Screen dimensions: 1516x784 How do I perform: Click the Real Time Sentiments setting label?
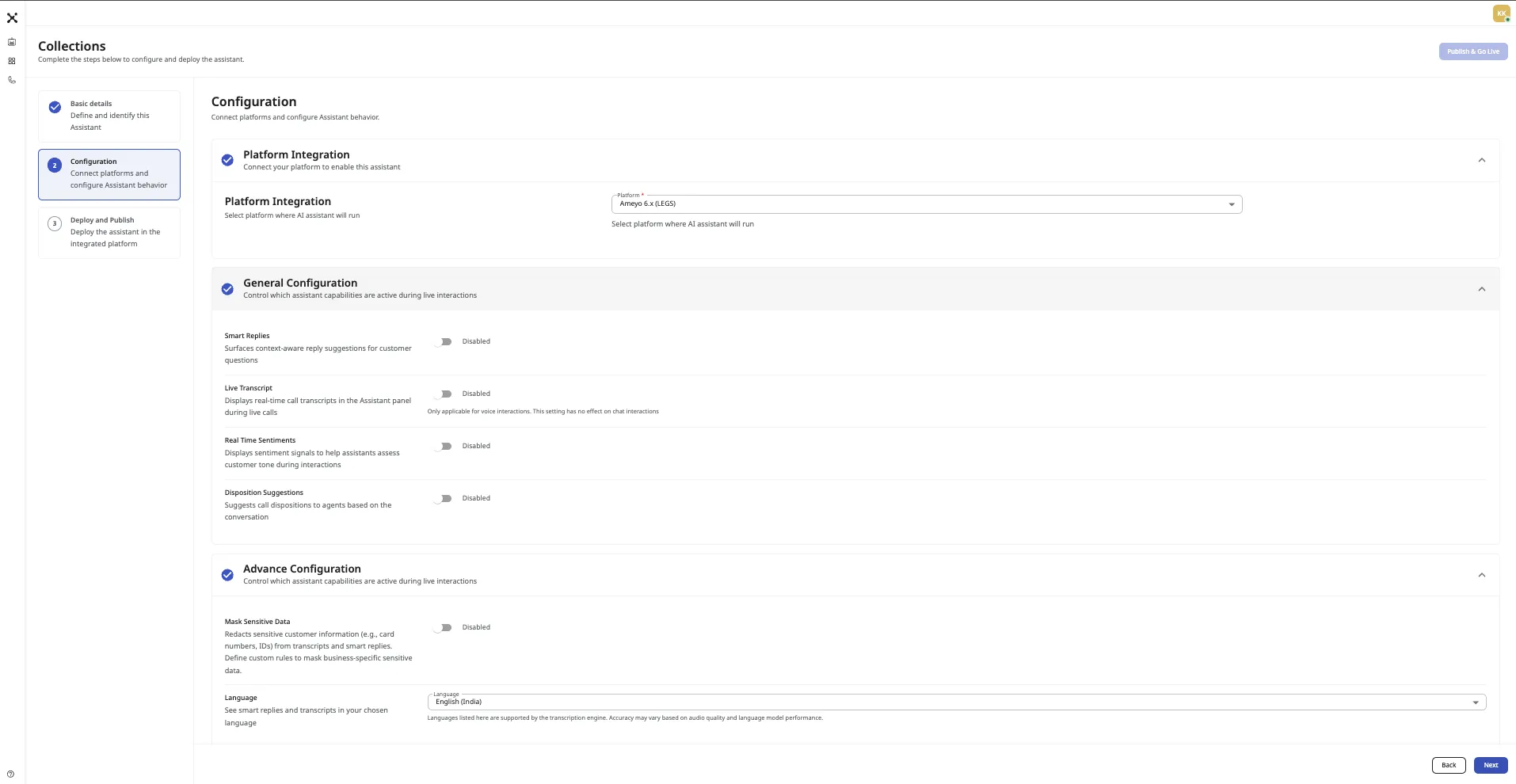click(260, 440)
